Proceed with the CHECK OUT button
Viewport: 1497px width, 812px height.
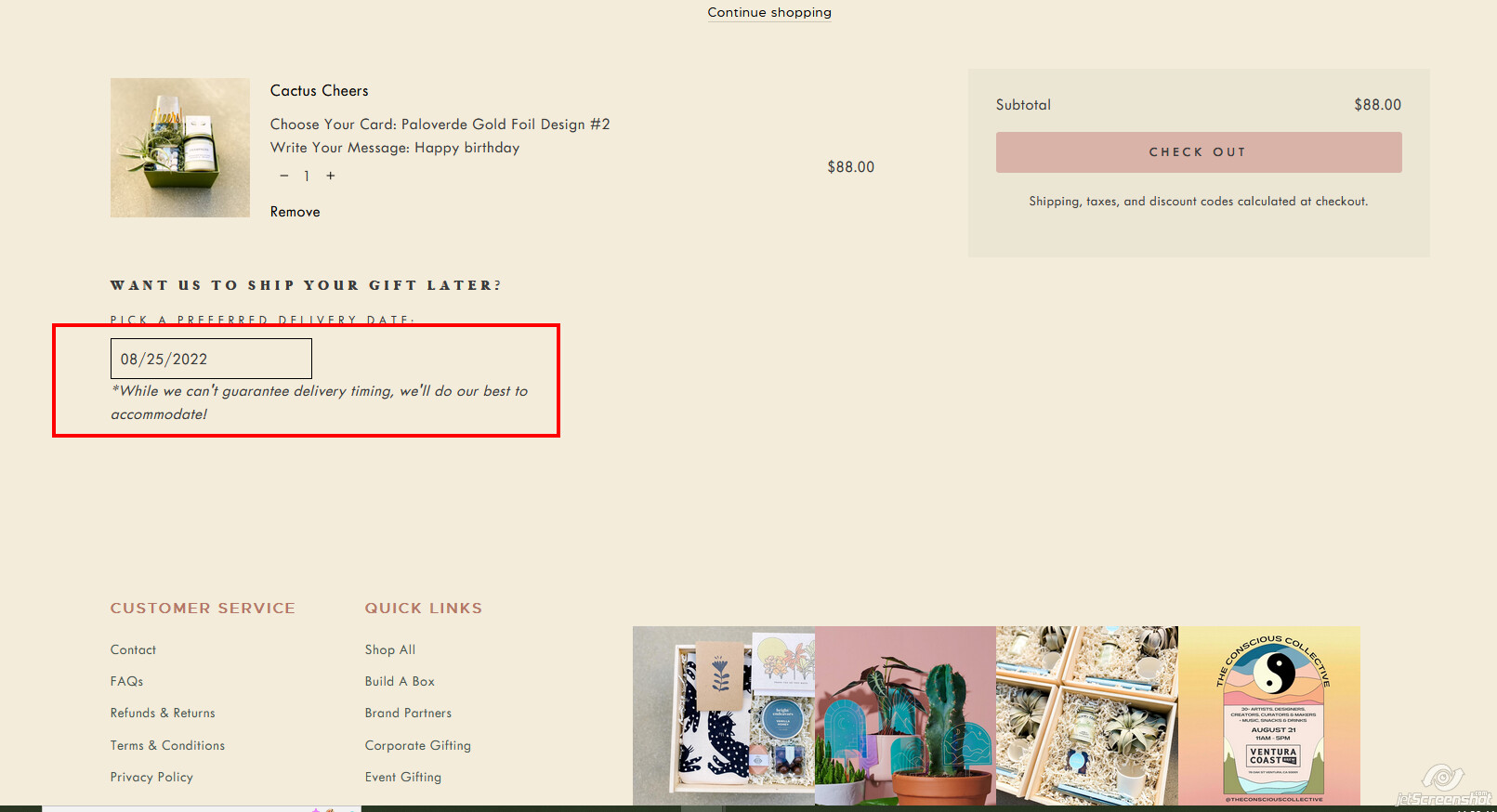[x=1199, y=152]
